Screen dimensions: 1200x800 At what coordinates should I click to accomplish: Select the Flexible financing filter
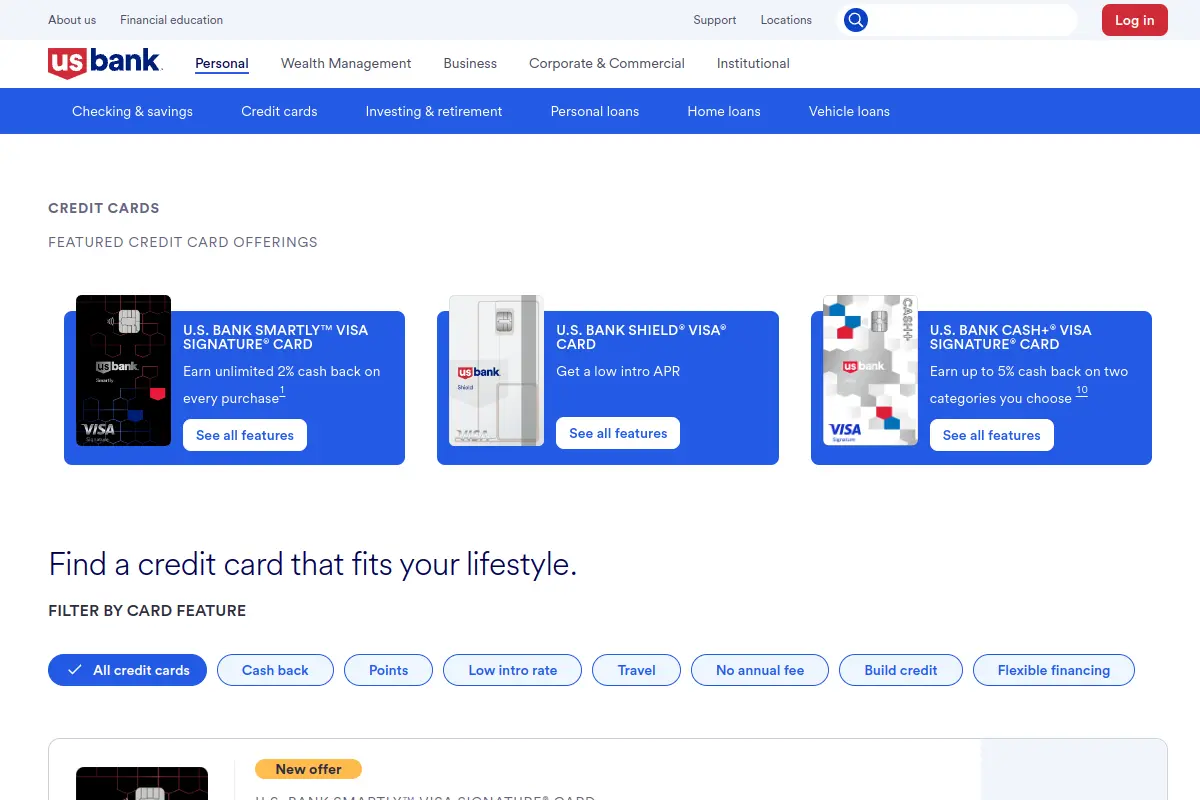click(1054, 670)
